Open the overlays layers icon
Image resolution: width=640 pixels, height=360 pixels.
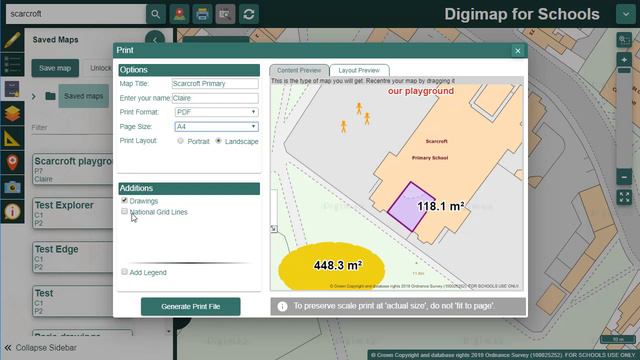(x=12, y=113)
